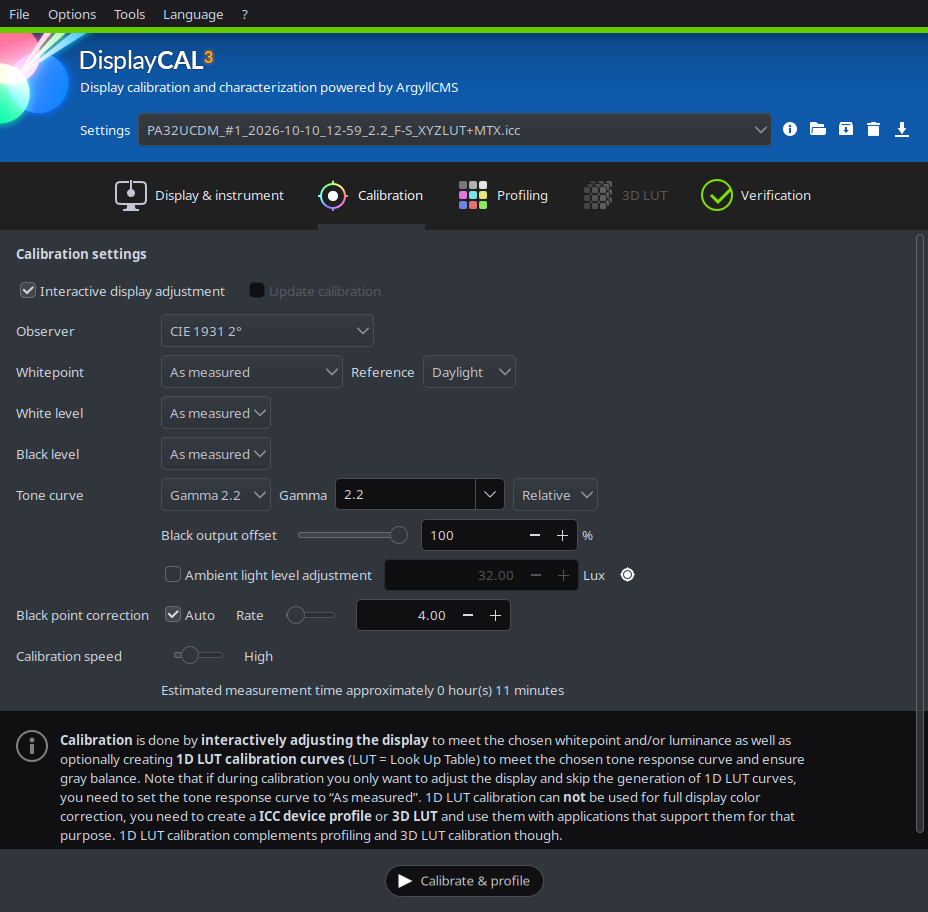Switch to the Verification tab
This screenshot has width=928, height=912.
tap(756, 195)
